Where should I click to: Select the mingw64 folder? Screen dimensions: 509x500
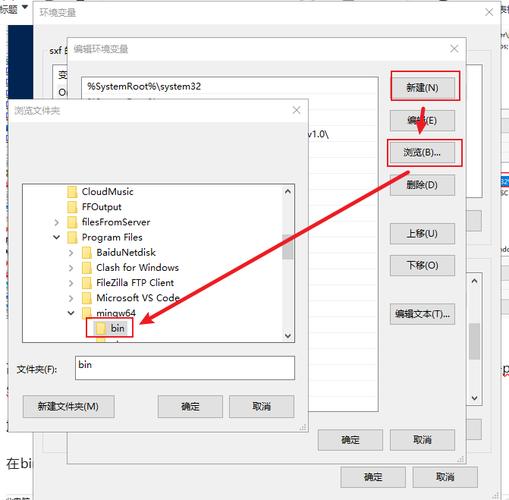pos(116,313)
